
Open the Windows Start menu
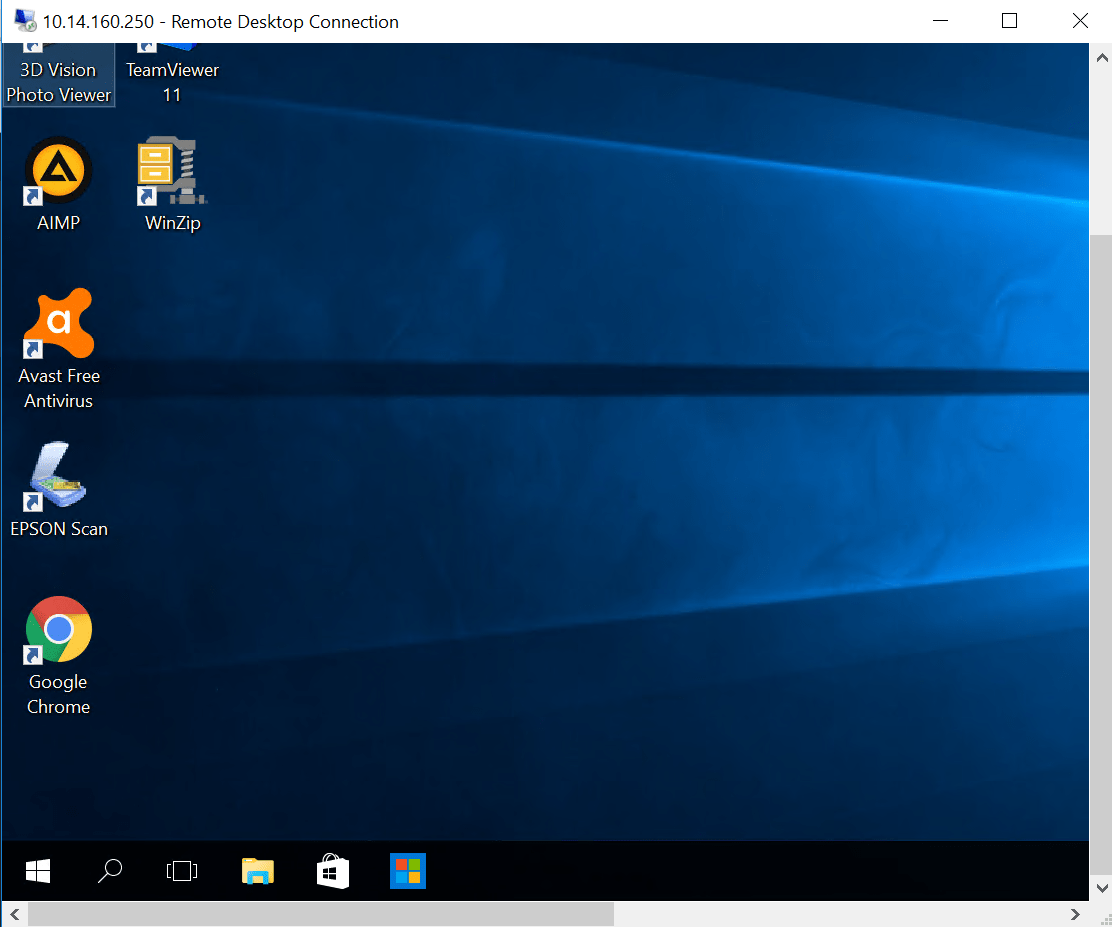38,871
